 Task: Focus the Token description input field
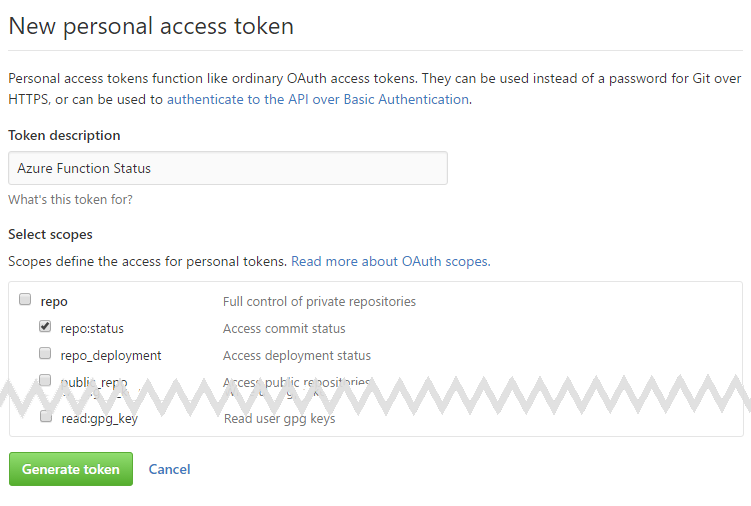point(227,168)
